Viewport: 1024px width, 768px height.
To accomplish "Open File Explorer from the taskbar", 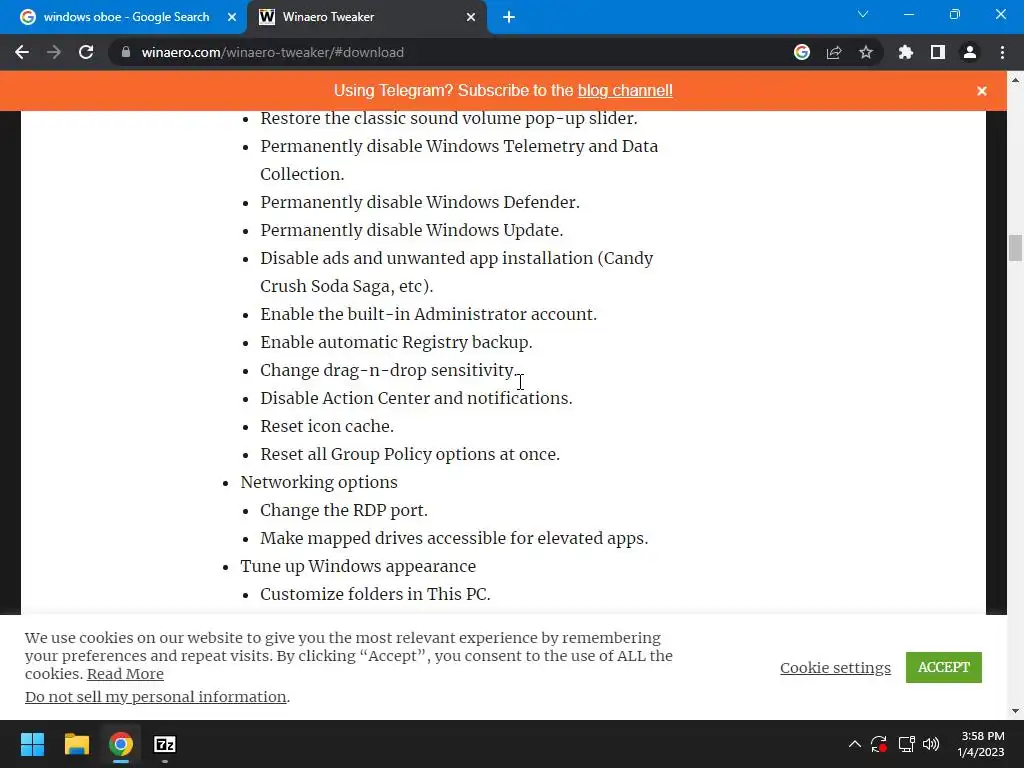I will [x=76, y=744].
